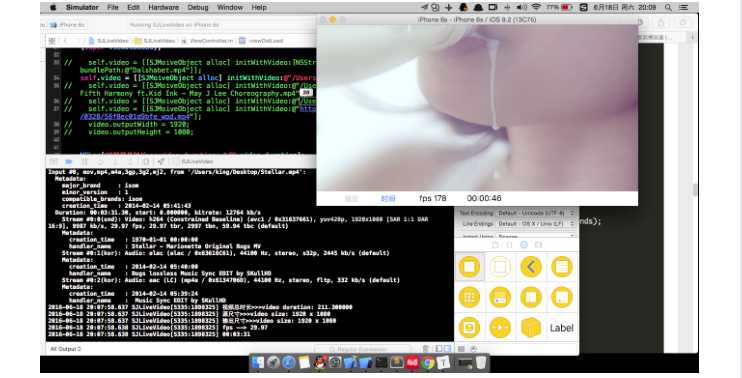Click the Spotlight search icon
Viewport: 742px width, 378px height.
point(668,8)
